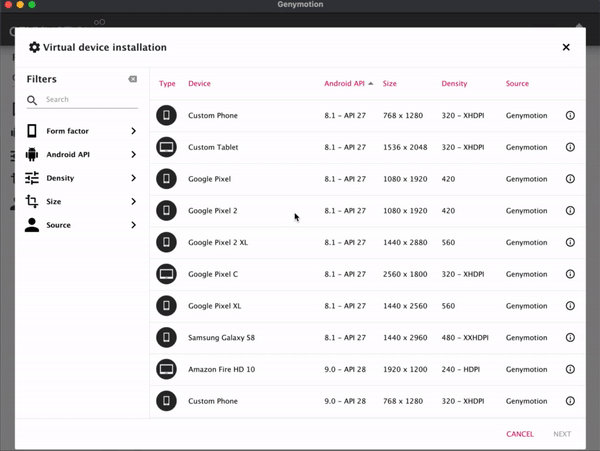Image resolution: width=600 pixels, height=451 pixels.
Task: Click the Amazon Fire HD 10 tablet icon
Action: pyautogui.click(x=166, y=370)
